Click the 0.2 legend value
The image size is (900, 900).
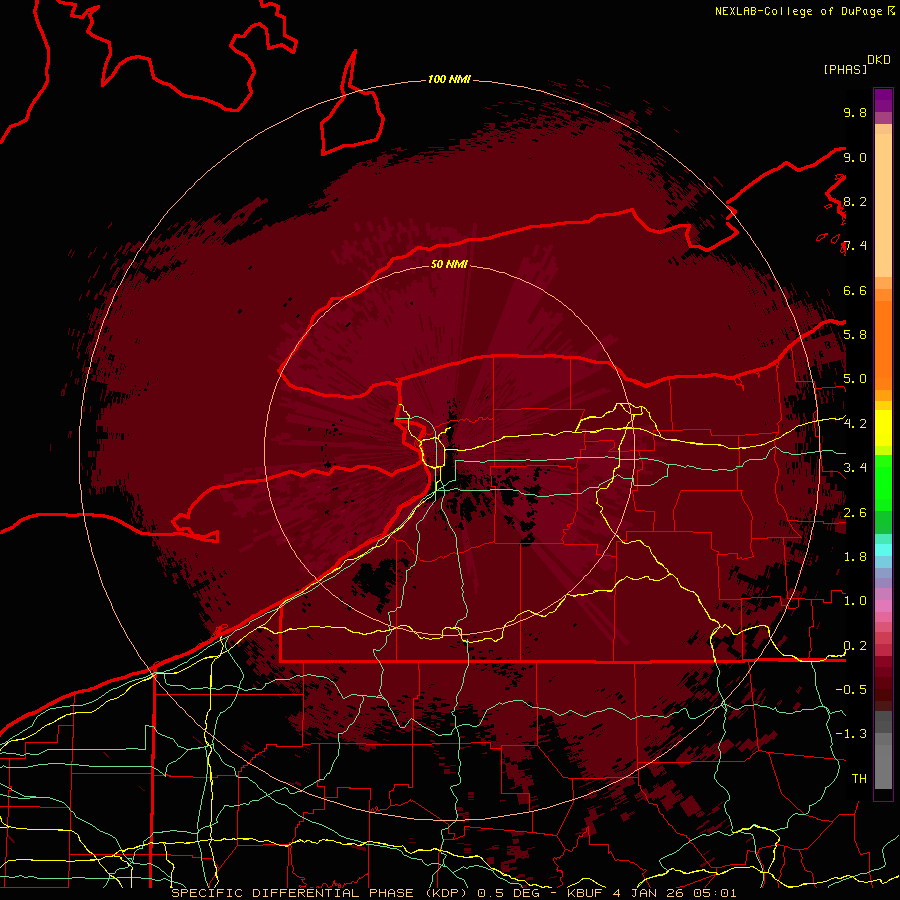tap(855, 646)
